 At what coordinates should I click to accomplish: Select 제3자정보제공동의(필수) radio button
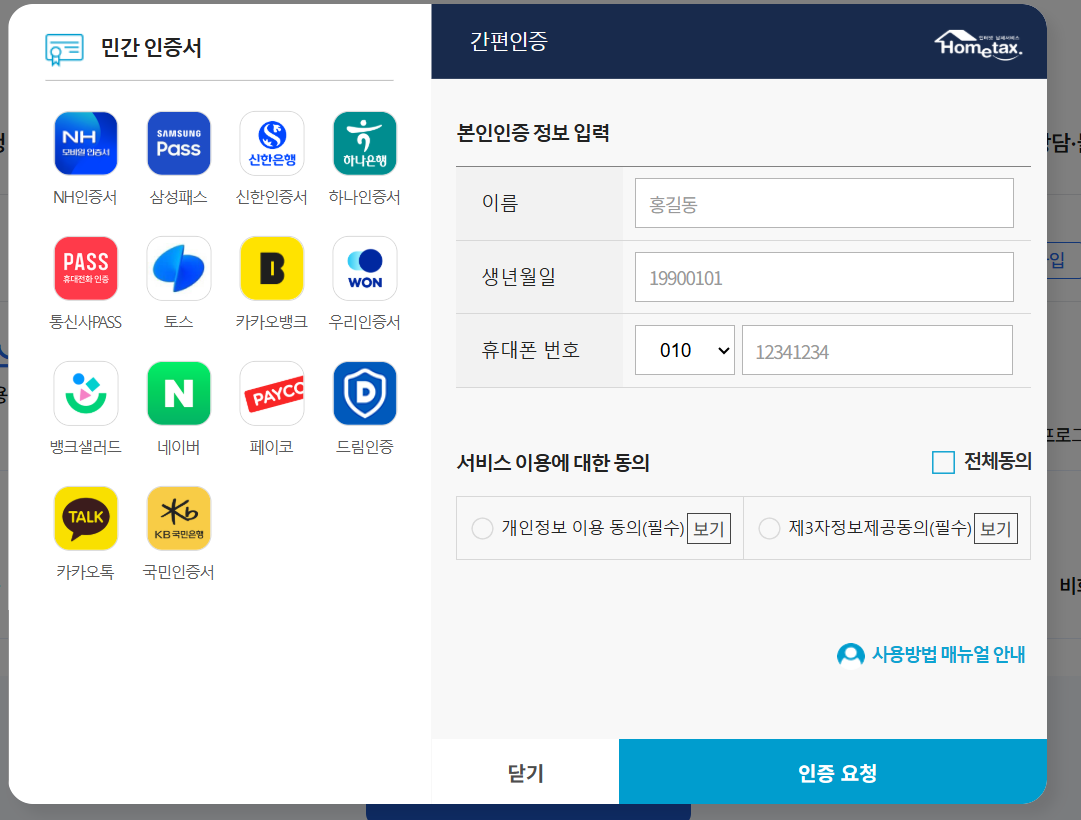click(x=769, y=528)
